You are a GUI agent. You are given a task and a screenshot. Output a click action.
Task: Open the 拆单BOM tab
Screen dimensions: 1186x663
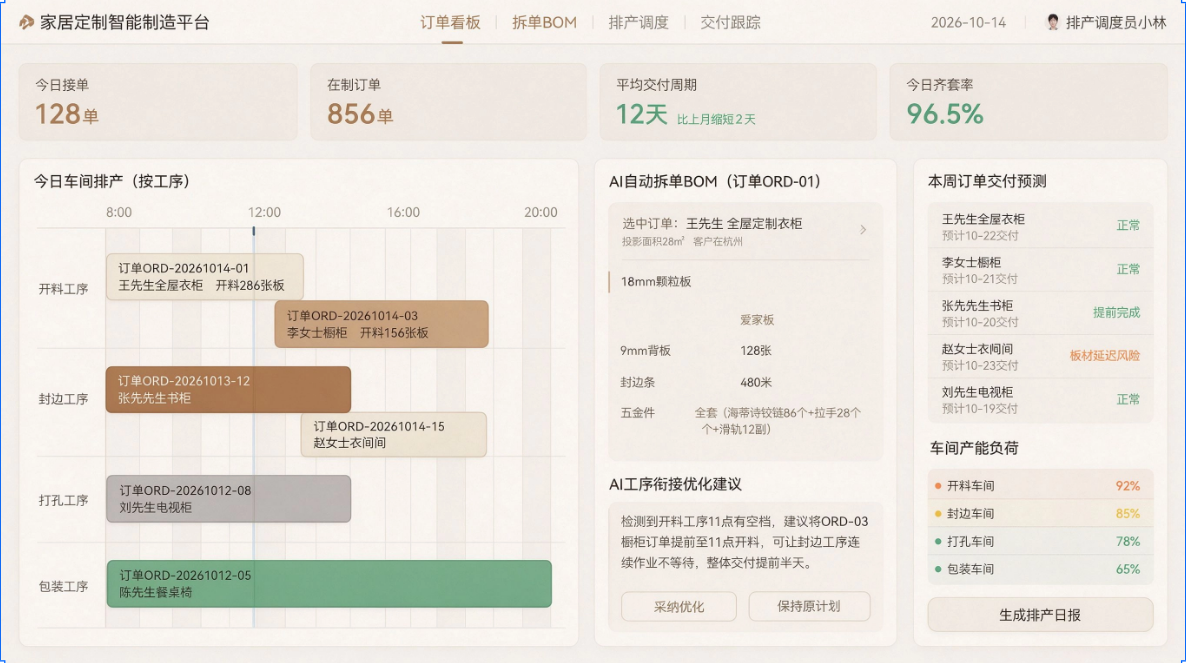[544, 23]
